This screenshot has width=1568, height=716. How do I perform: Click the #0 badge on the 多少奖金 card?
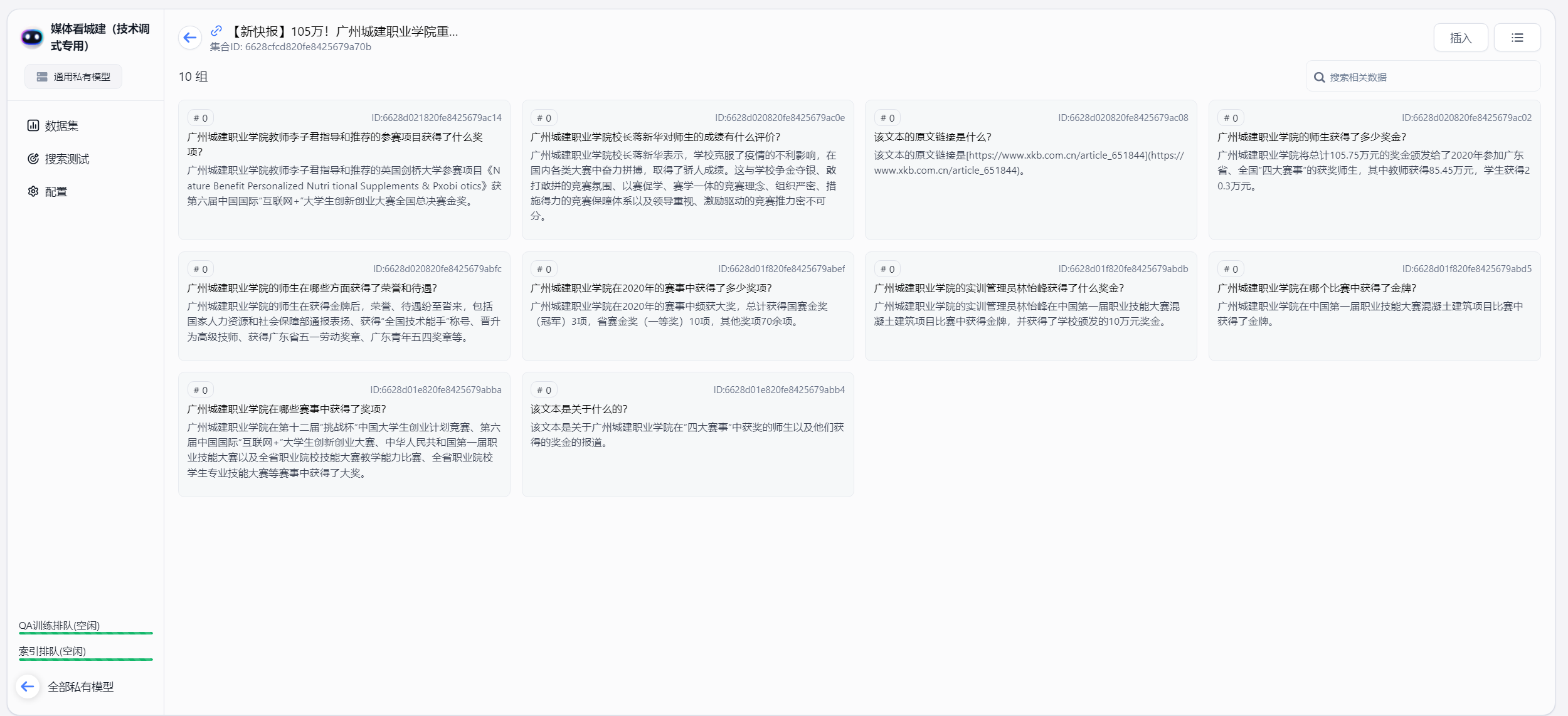pyautogui.click(x=1231, y=118)
